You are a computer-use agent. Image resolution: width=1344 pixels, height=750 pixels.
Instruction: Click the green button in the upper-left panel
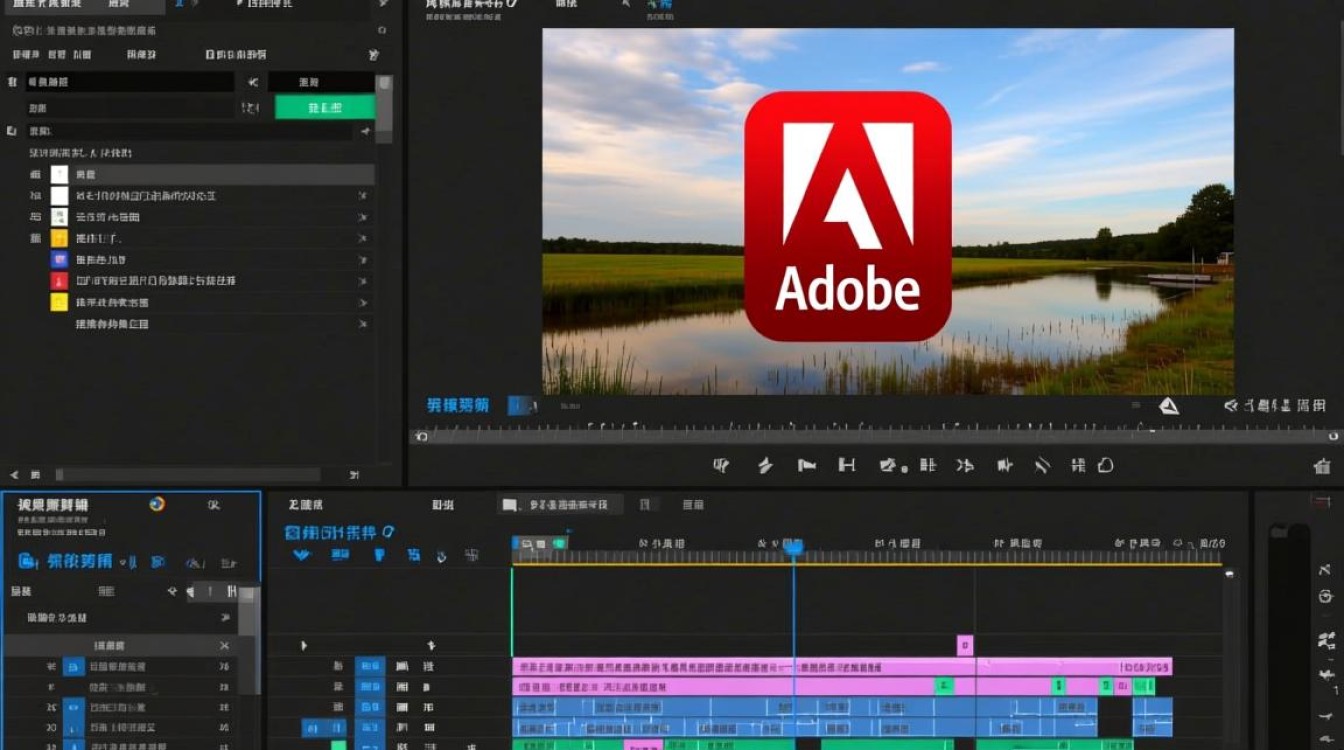tap(325, 107)
